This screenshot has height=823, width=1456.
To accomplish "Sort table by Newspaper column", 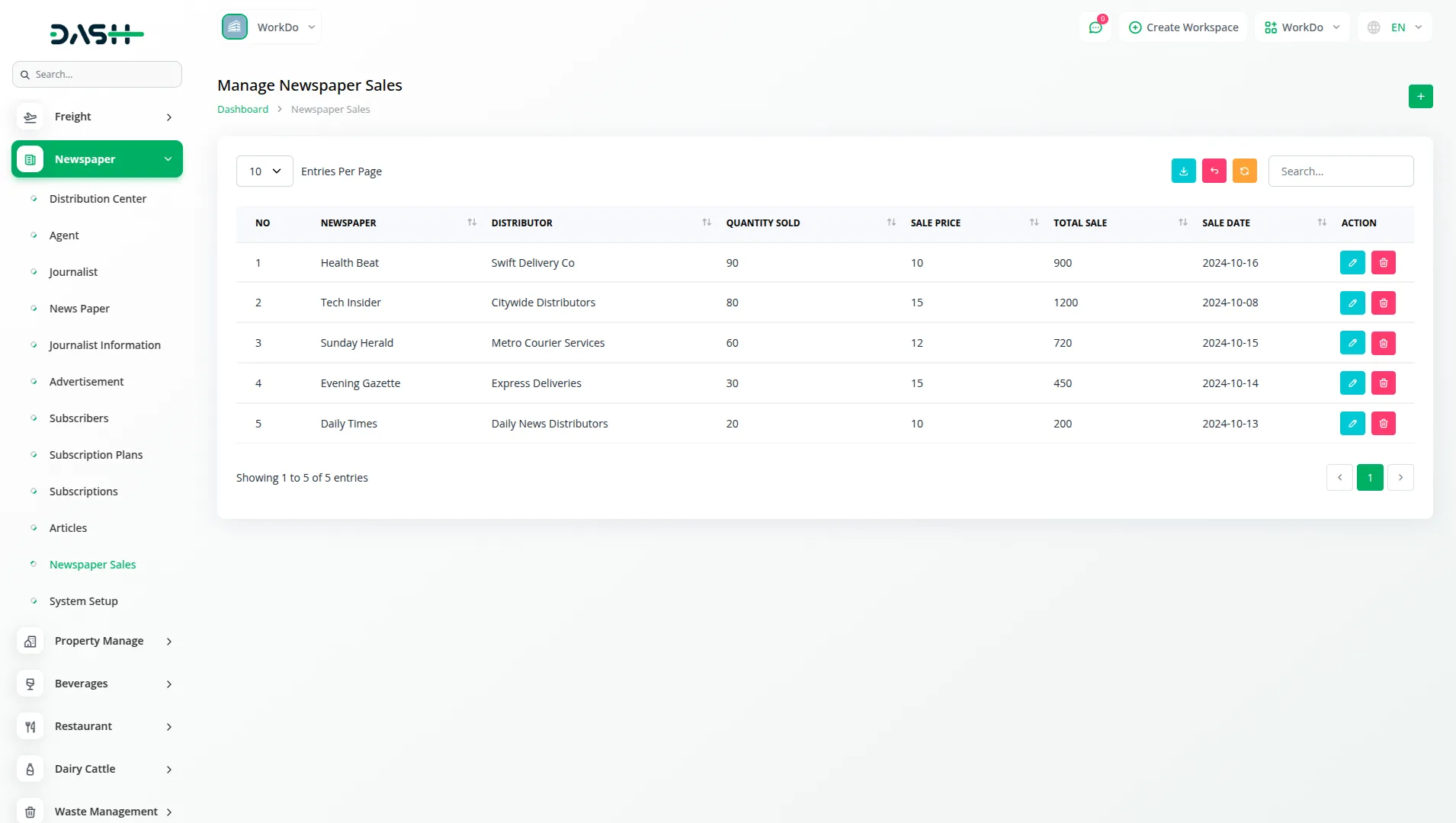I will (471, 223).
